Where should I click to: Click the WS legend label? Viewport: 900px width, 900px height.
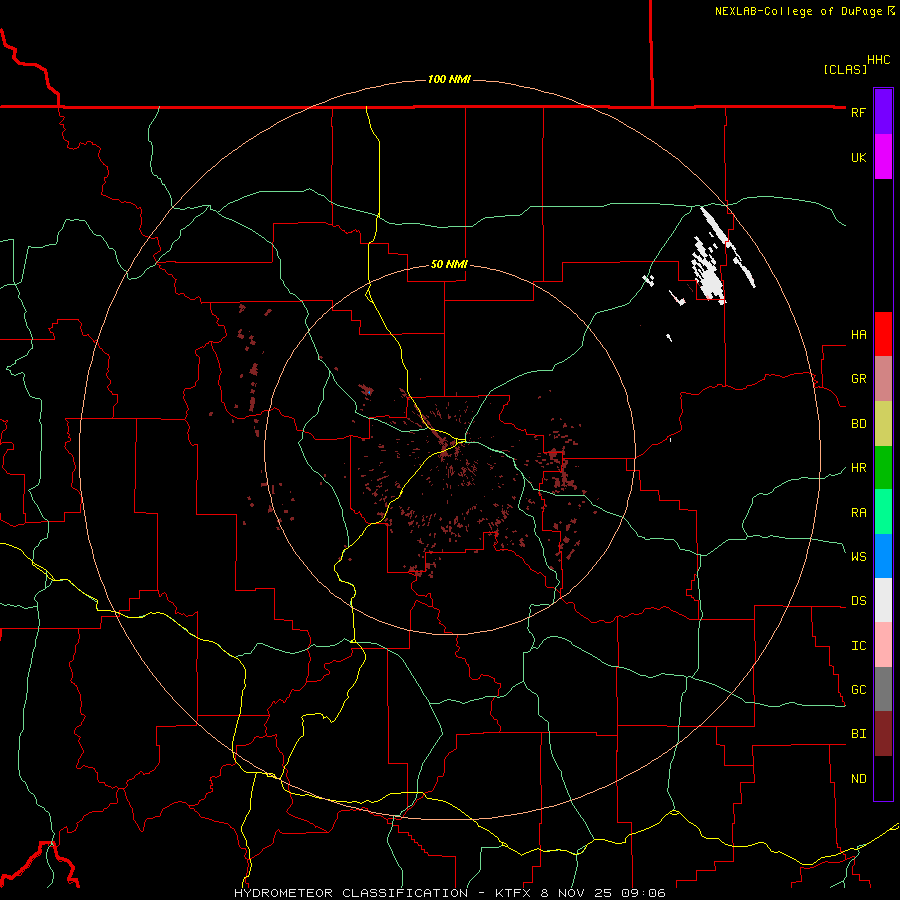coord(858,556)
